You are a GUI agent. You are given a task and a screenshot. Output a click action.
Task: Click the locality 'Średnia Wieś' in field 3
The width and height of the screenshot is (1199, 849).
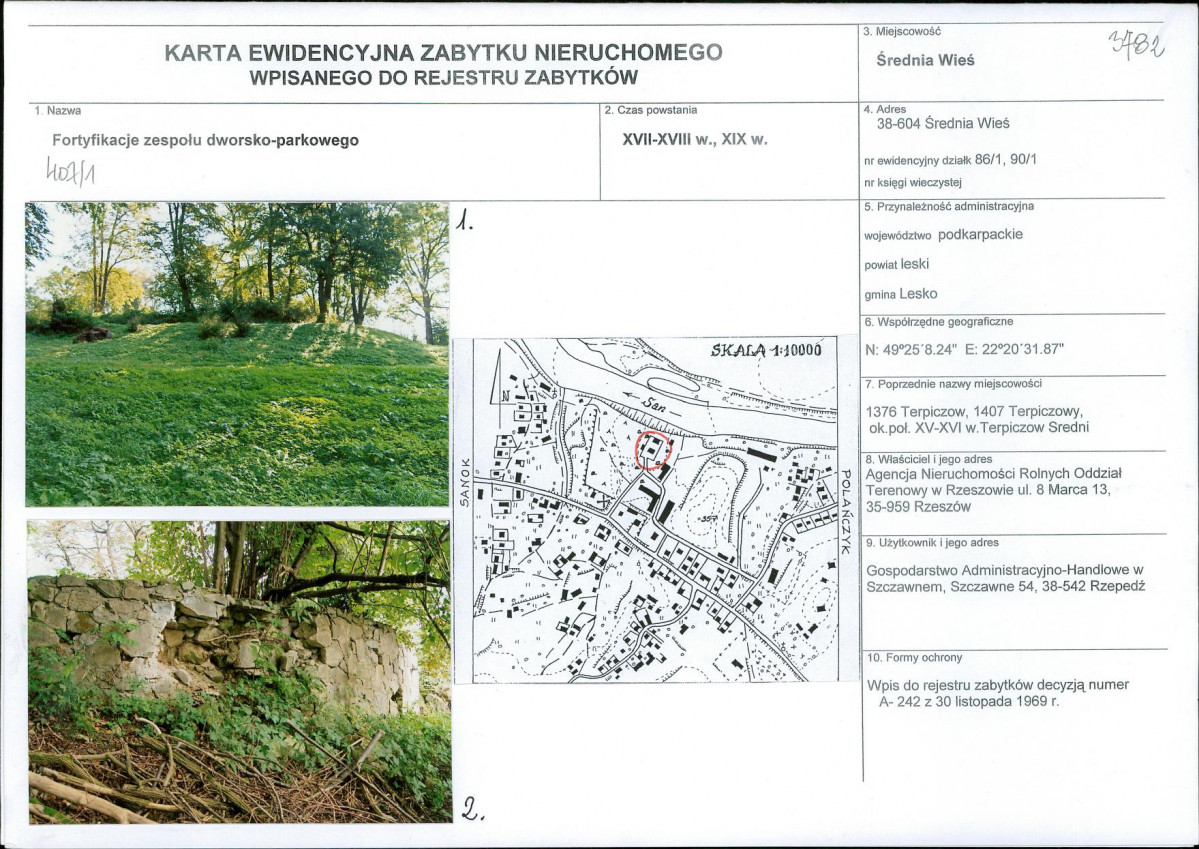(x=925, y=60)
